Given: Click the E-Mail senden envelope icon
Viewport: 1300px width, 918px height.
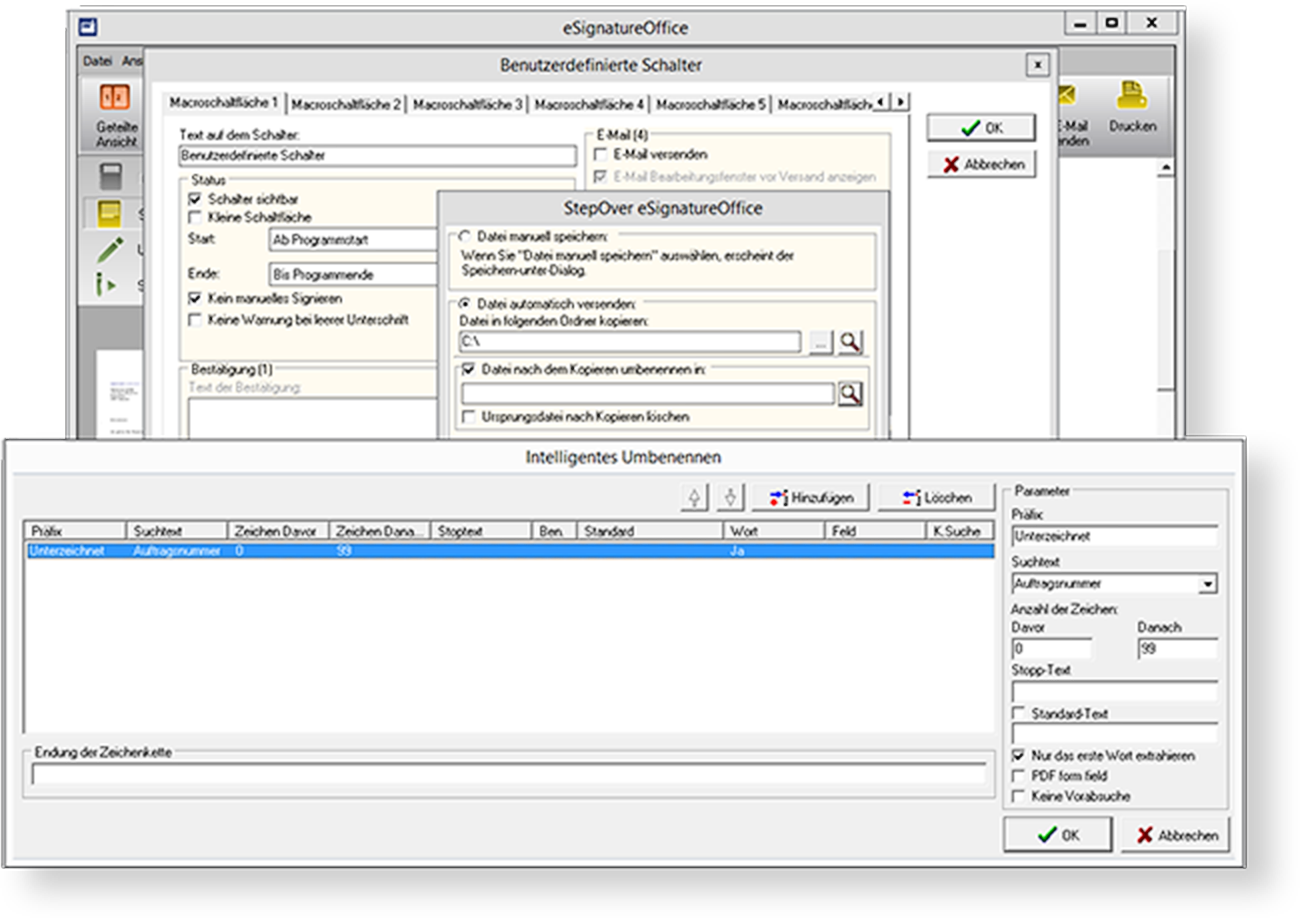Looking at the screenshot, I should [1066, 95].
